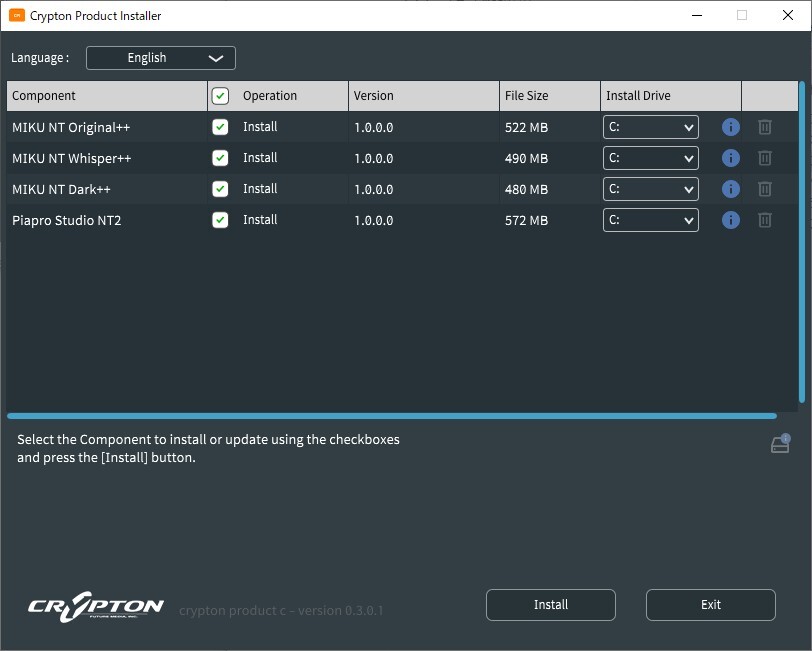Click Install operation text for MIKU NT Dark++
Viewport: 812px width, 651px height.
click(x=260, y=189)
